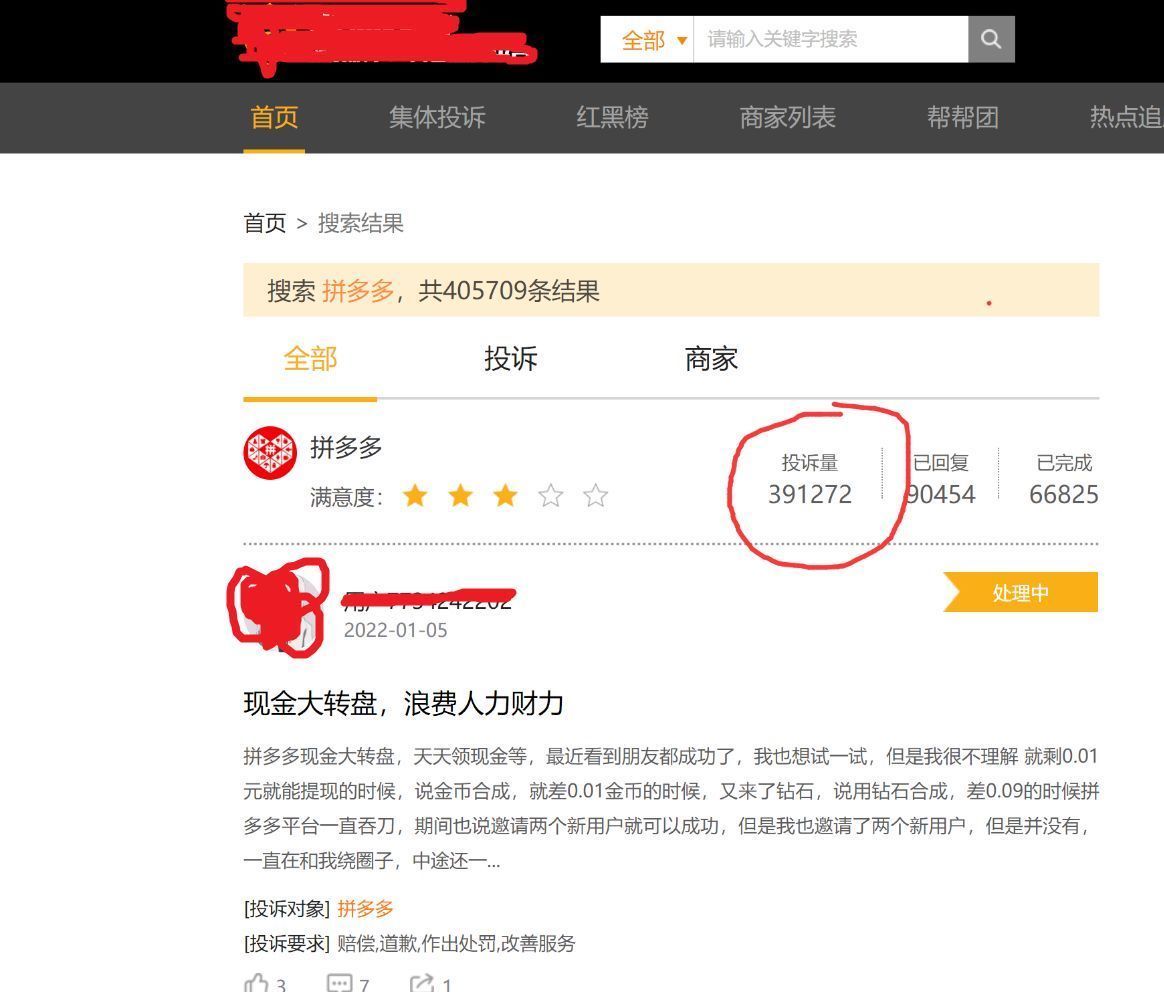This screenshot has height=992, width=1164.
Task: Click the comment bubble icon
Action: click(x=339, y=983)
